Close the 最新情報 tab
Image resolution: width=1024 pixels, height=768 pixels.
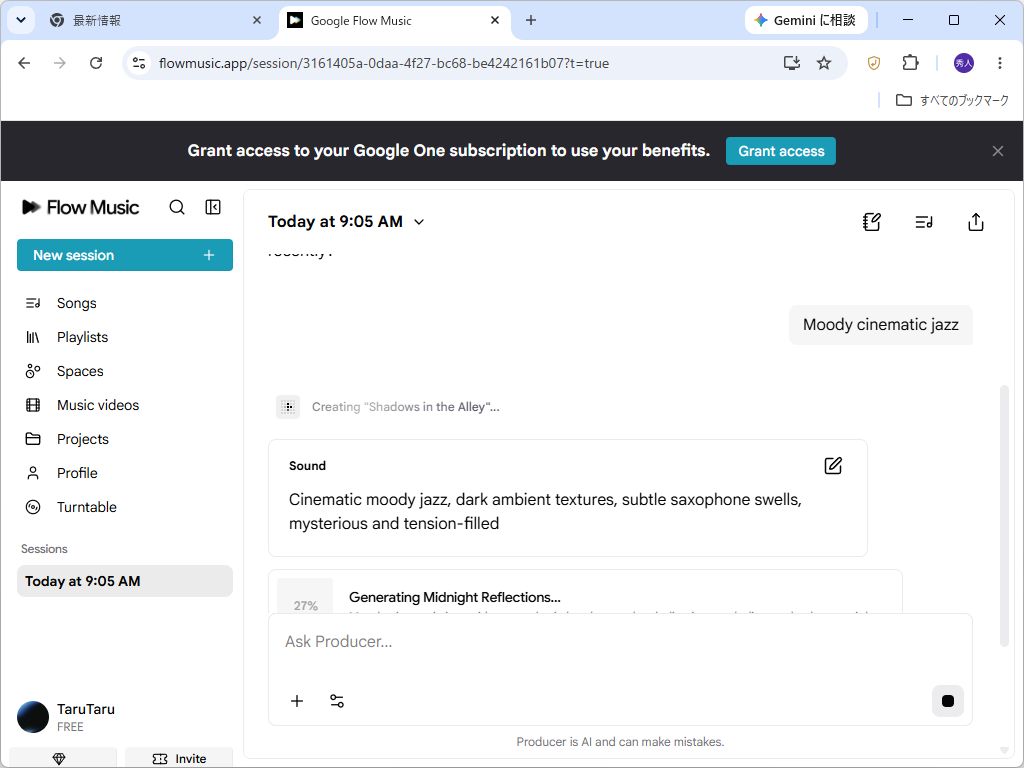[x=257, y=20]
